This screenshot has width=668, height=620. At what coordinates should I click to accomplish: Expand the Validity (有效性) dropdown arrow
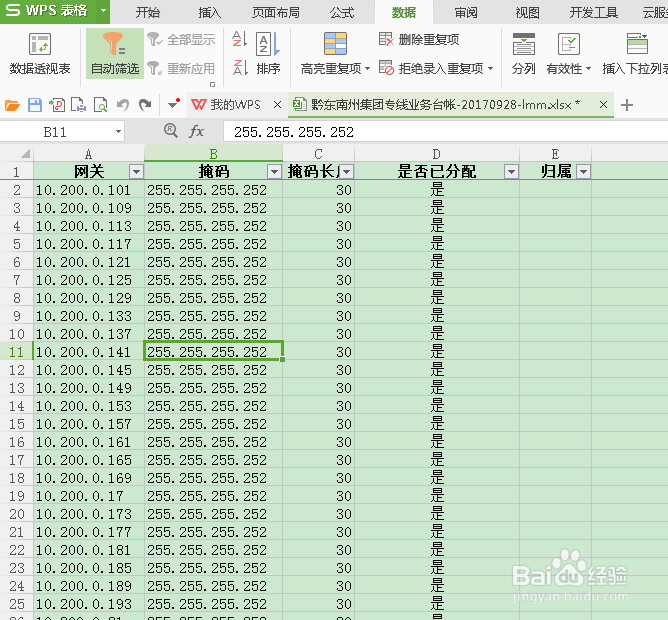(x=588, y=69)
